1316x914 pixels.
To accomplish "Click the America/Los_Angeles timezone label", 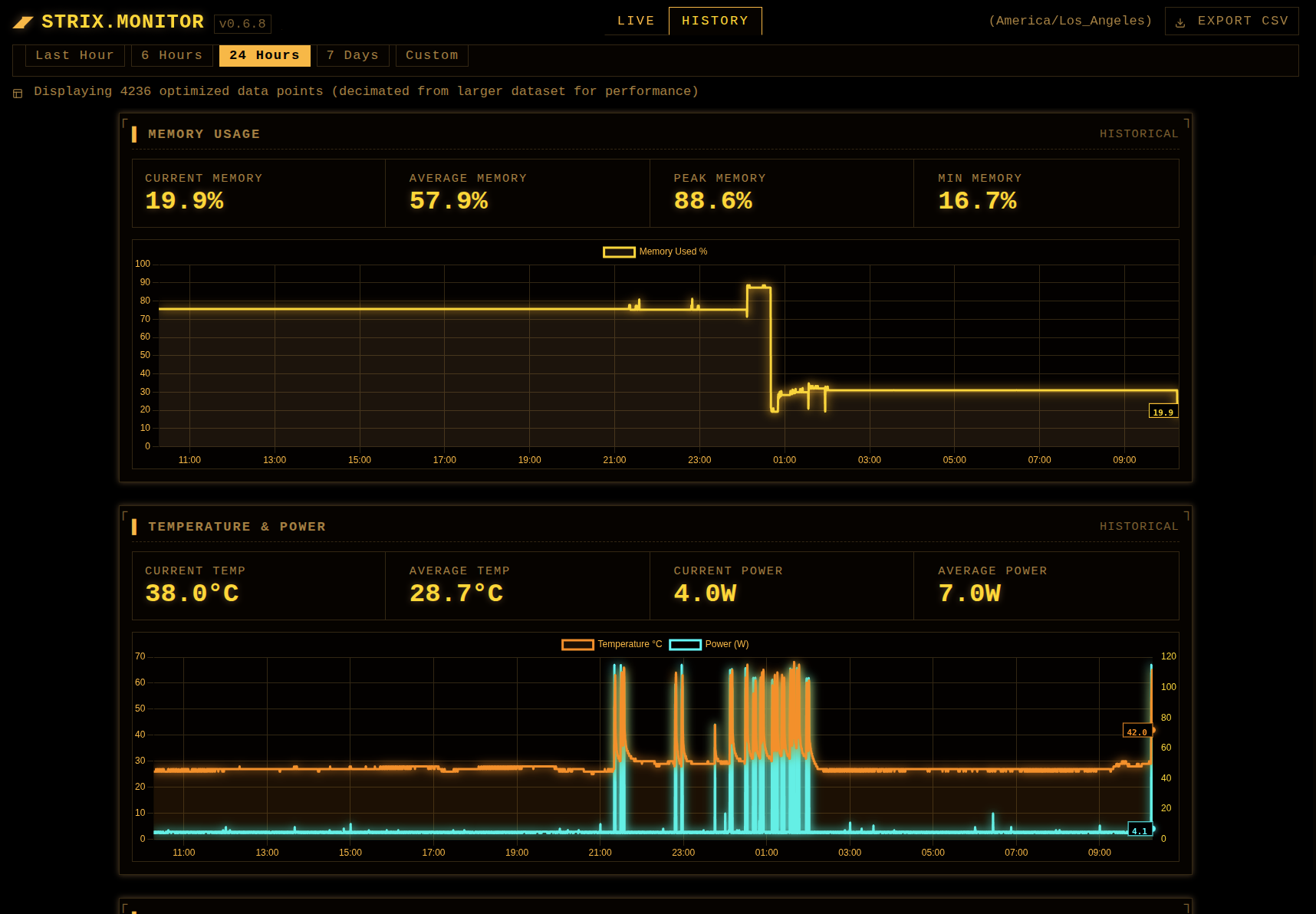I will point(1071,21).
